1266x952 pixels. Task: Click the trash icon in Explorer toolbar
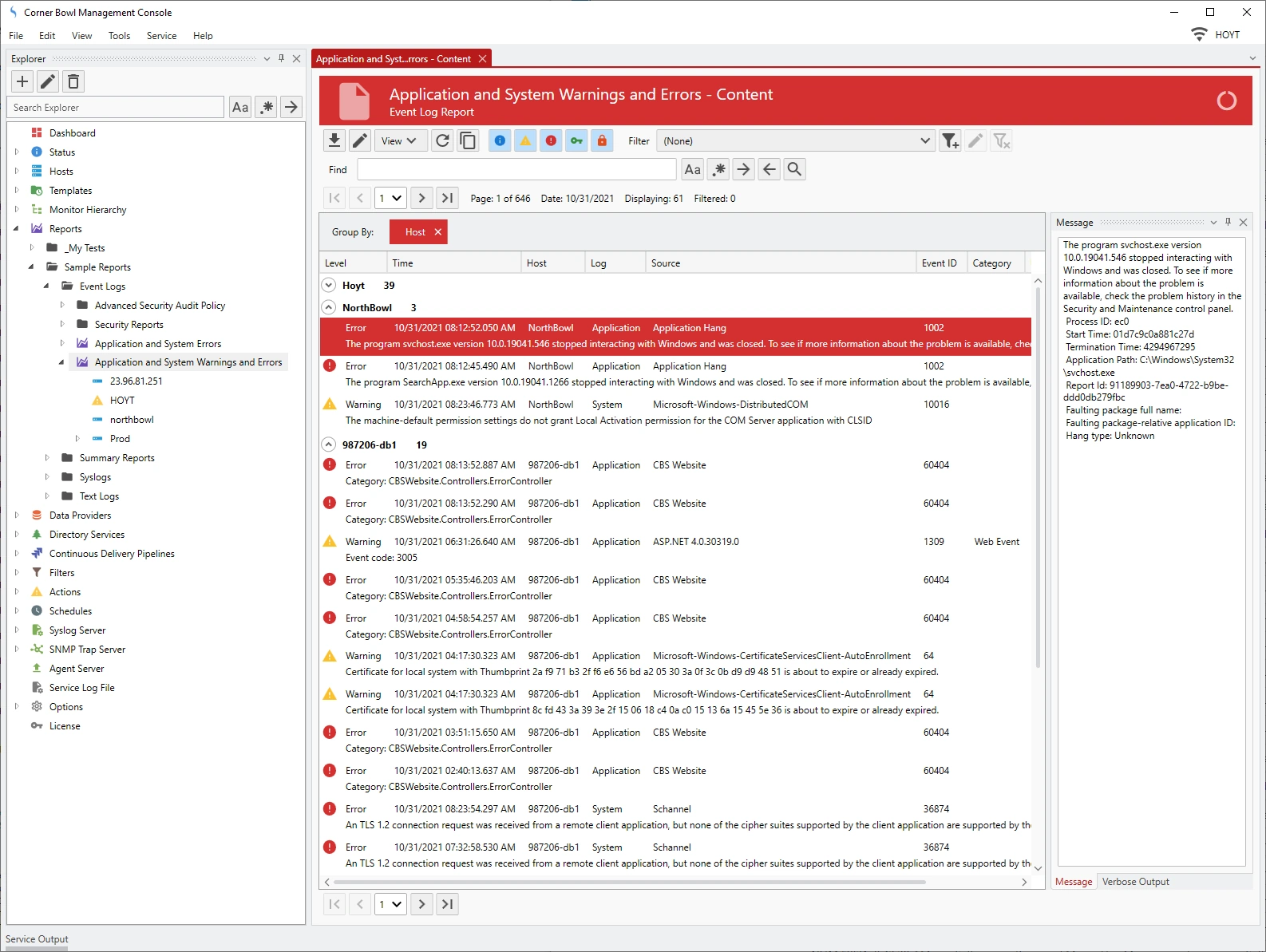pos(73,81)
